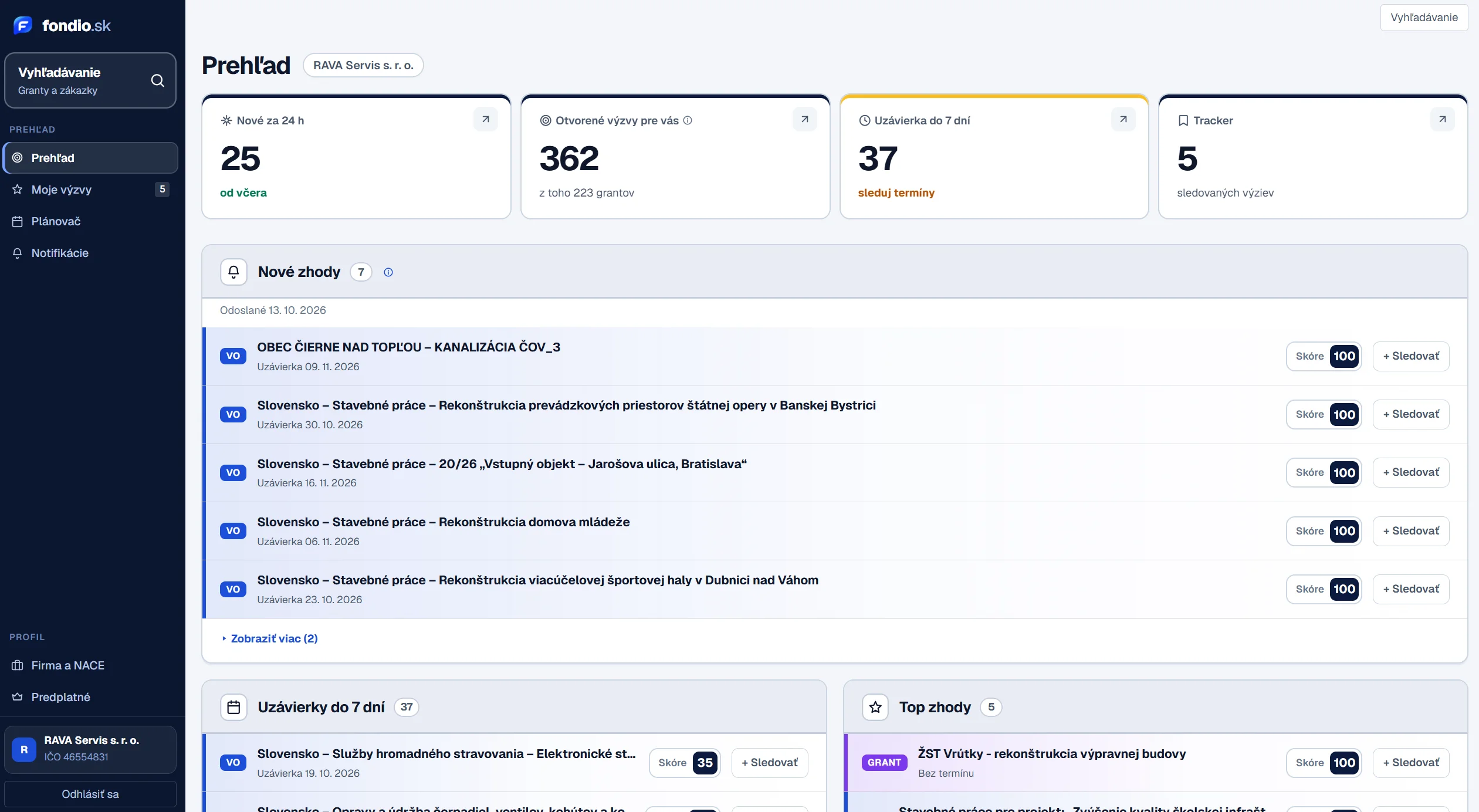Click RAVA Servis account card in sidebar
Screen dimensions: 1479x812
point(90,749)
